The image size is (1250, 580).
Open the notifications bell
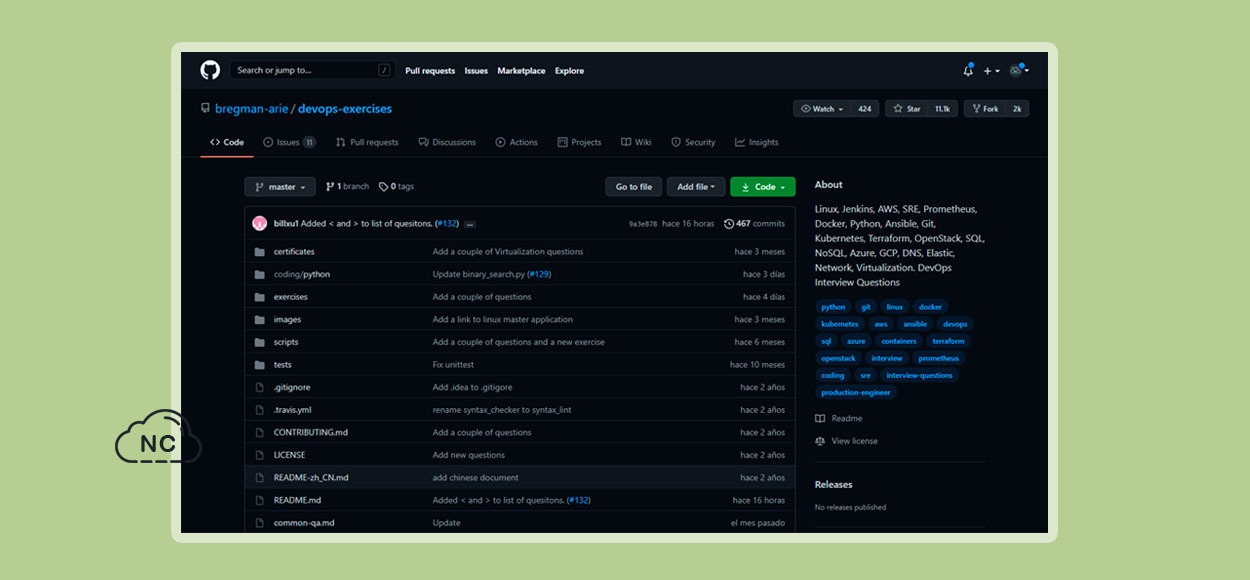(968, 70)
